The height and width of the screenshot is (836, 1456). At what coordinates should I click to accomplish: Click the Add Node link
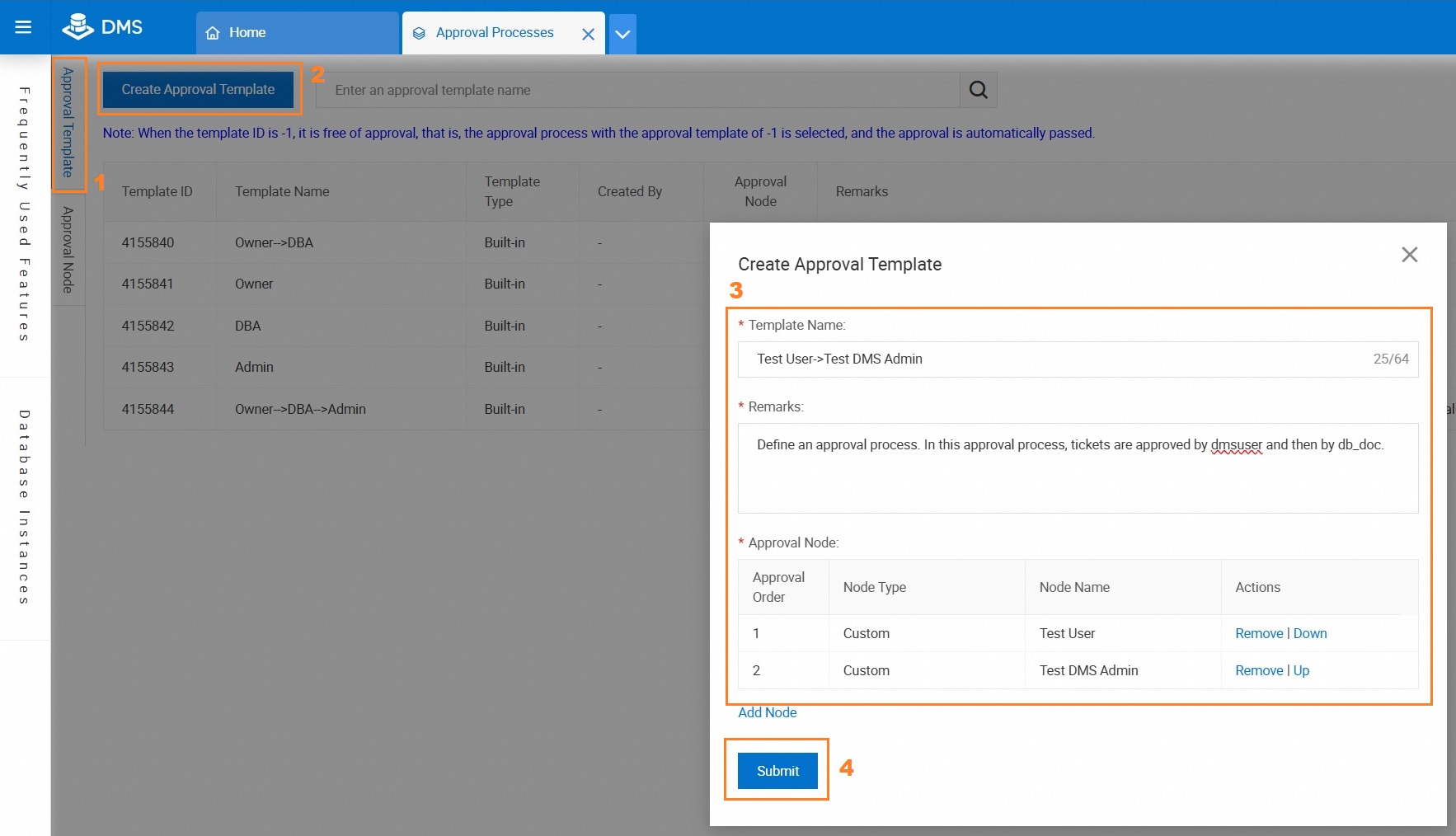pyautogui.click(x=767, y=712)
